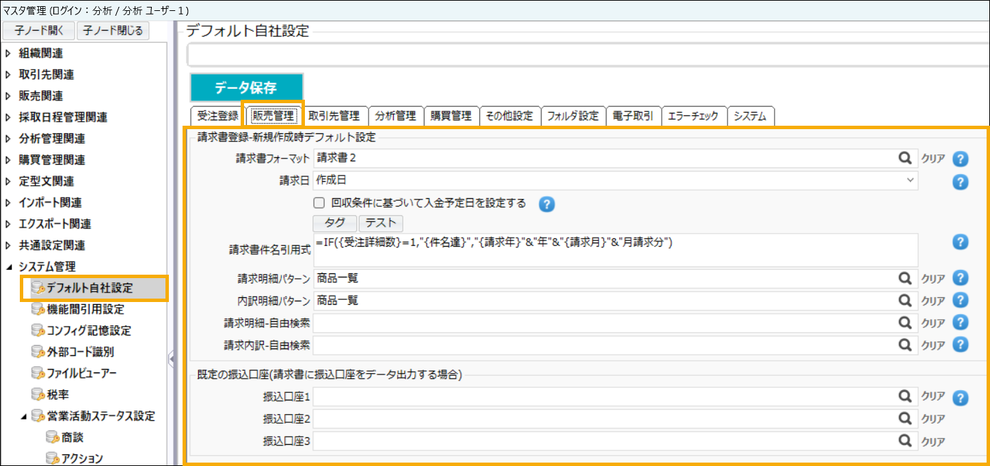Image resolution: width=990 pixels, height=466 pixels.
Task: Expand the インポート関連 tree node
Action: point(8,203)
